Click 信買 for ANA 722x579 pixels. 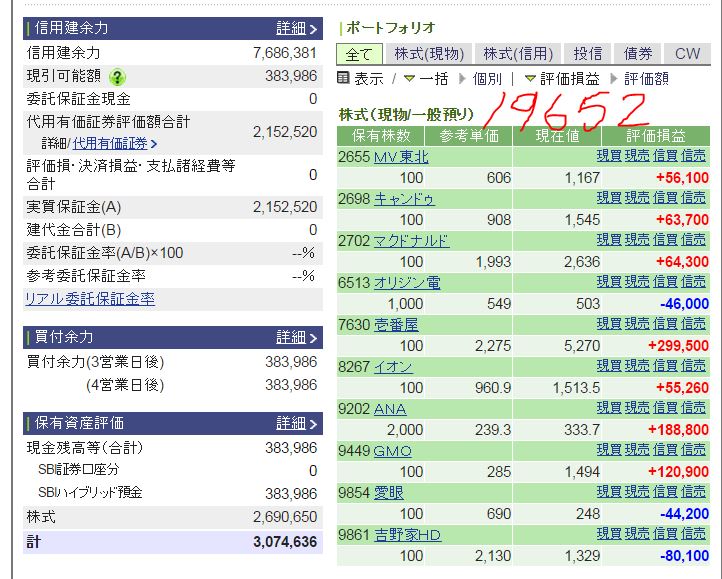665,408
